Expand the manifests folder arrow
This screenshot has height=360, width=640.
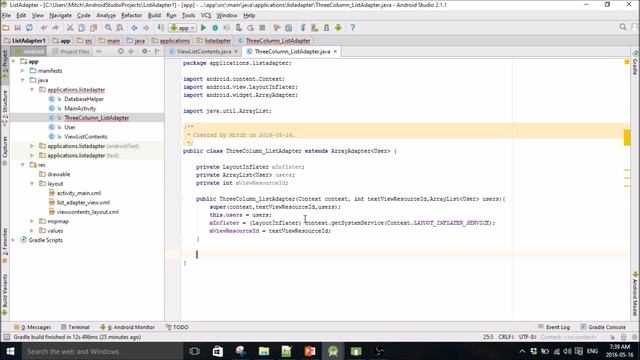[23, 71]
